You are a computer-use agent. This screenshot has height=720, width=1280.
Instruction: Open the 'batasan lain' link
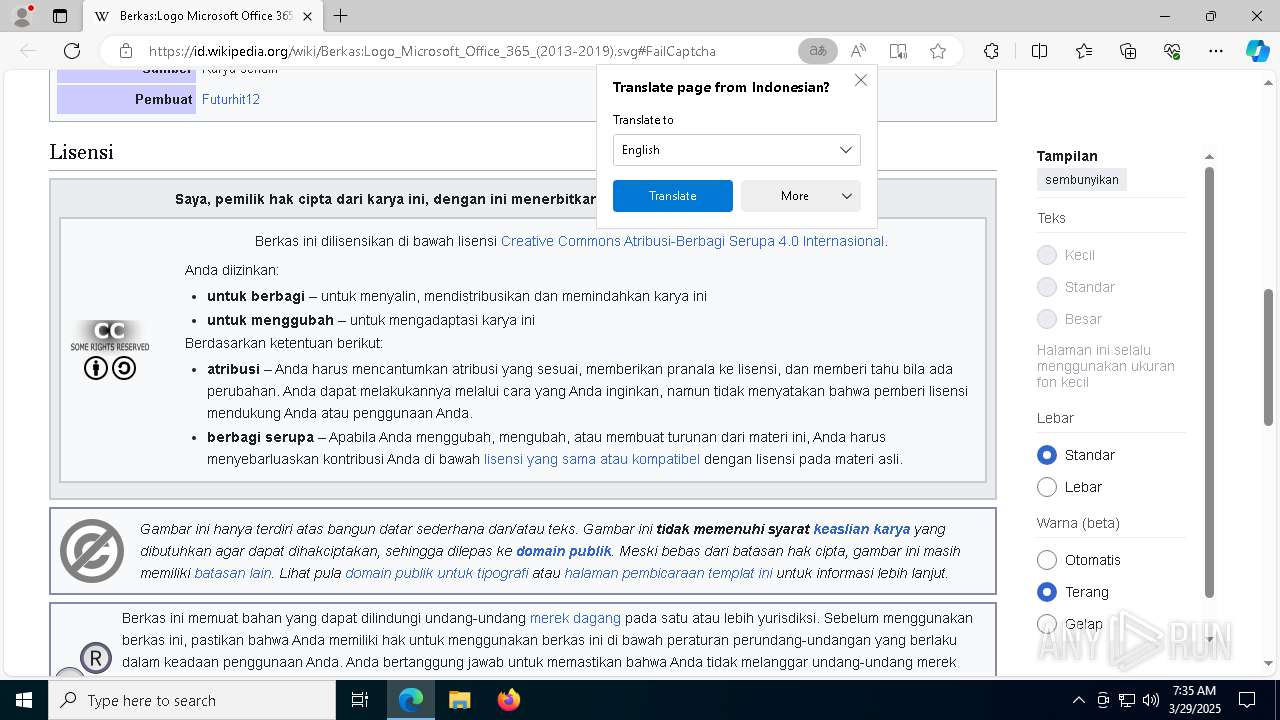click(x=233, y=573)
